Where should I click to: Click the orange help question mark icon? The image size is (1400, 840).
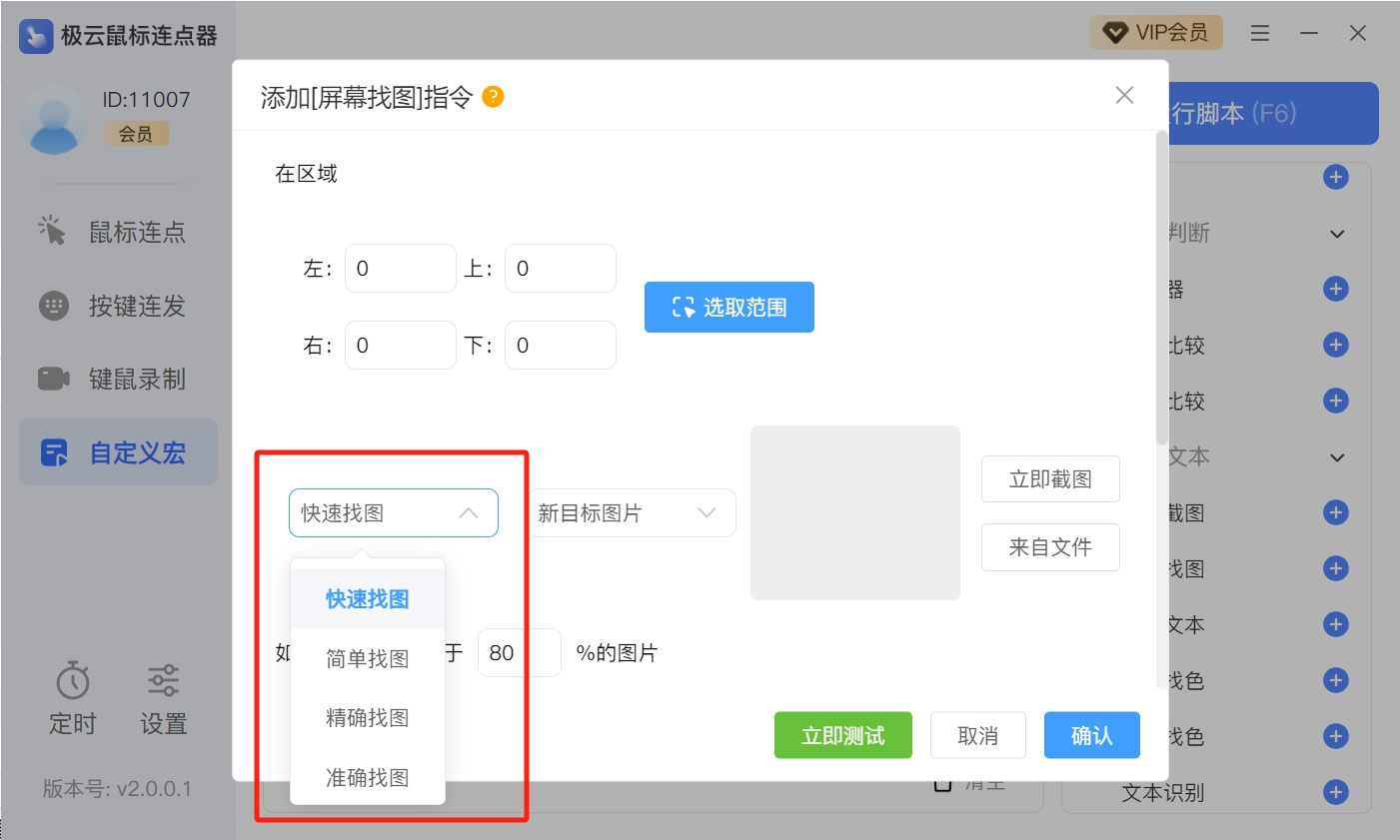tap(493, 97)
